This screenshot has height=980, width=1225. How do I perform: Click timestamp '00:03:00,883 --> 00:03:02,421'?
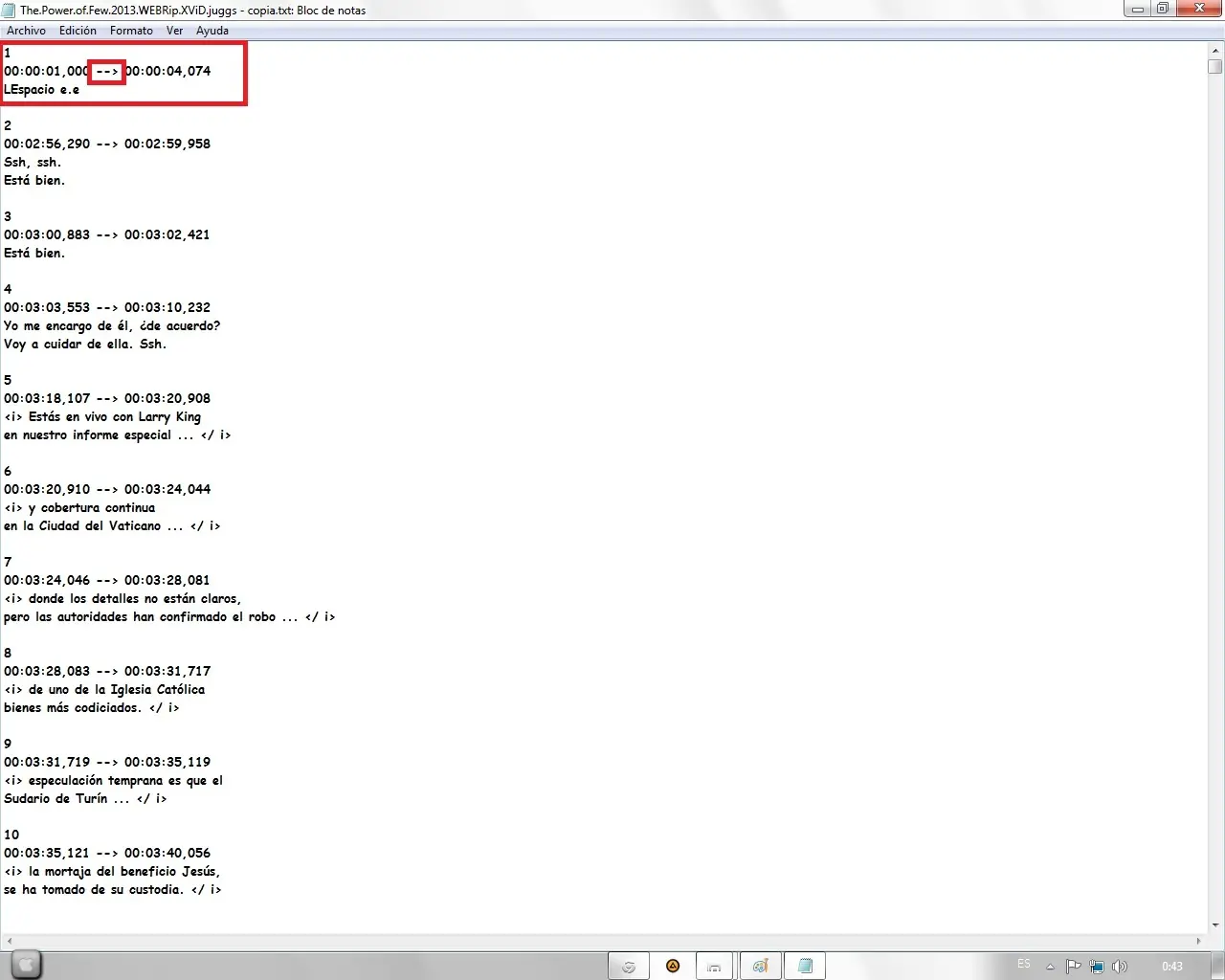click(107, 235)
